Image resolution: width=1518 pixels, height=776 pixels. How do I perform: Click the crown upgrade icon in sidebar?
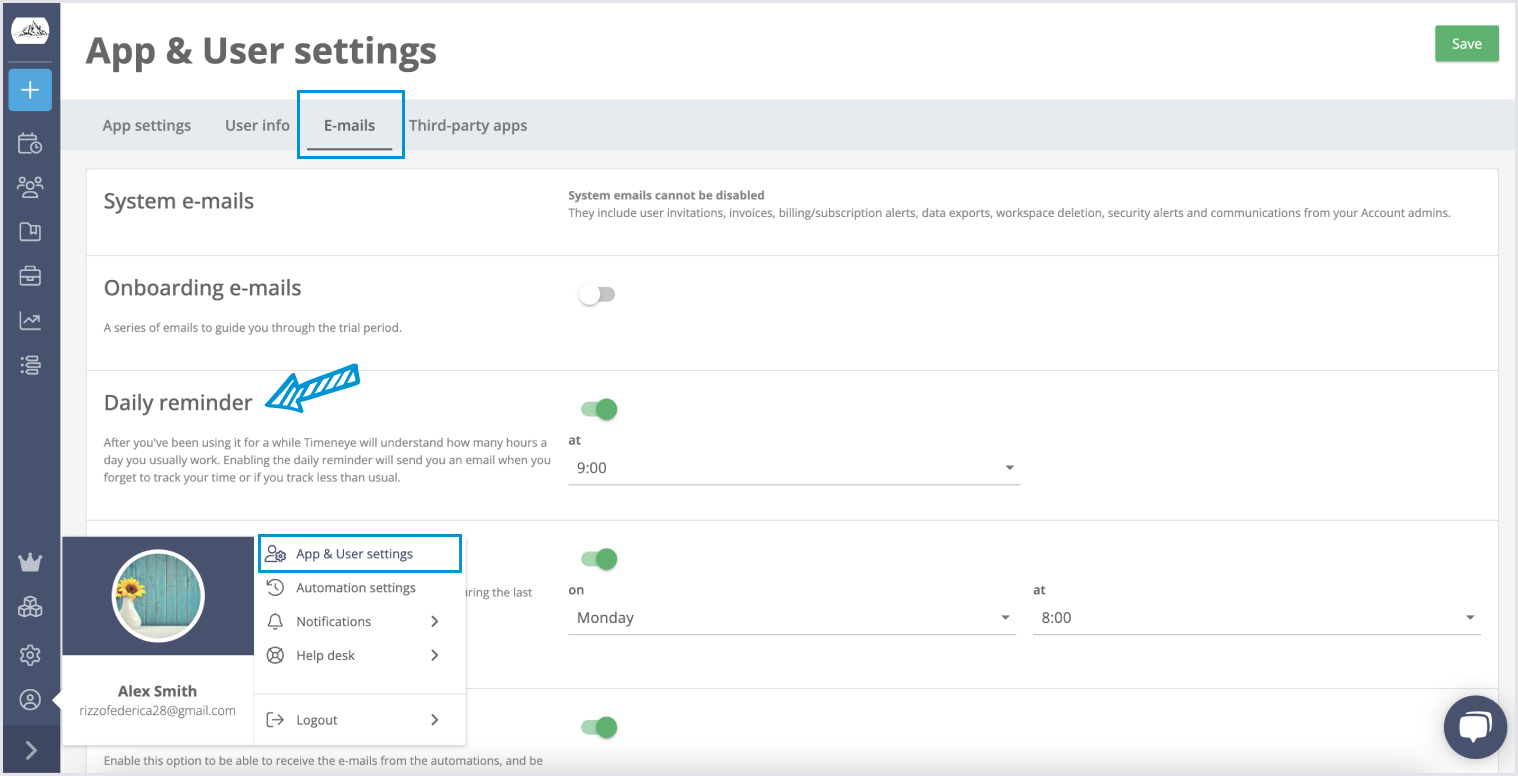tap(30, 563)
